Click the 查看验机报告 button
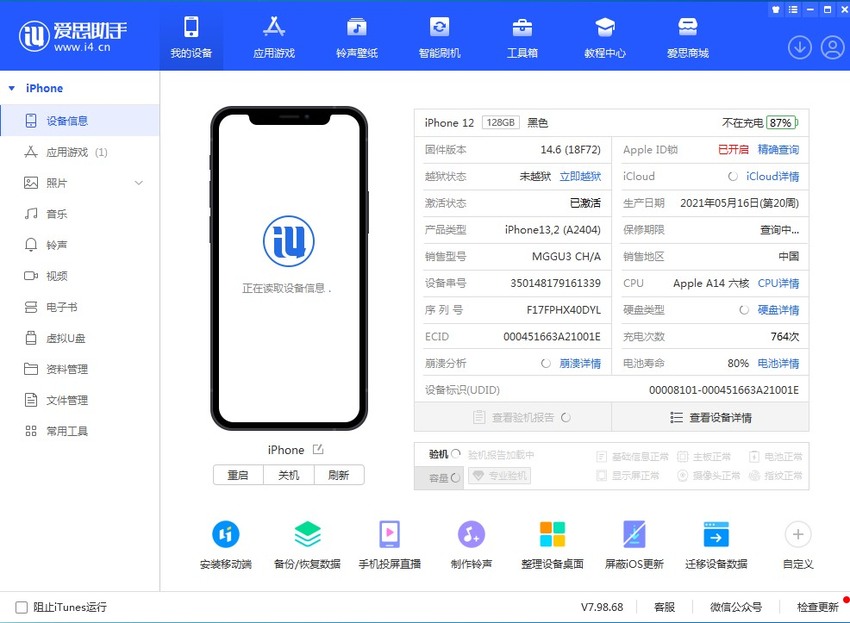Image resolution: width=850 pixels, height=623 pixels. pyautogui.click(x=513, y=417)
